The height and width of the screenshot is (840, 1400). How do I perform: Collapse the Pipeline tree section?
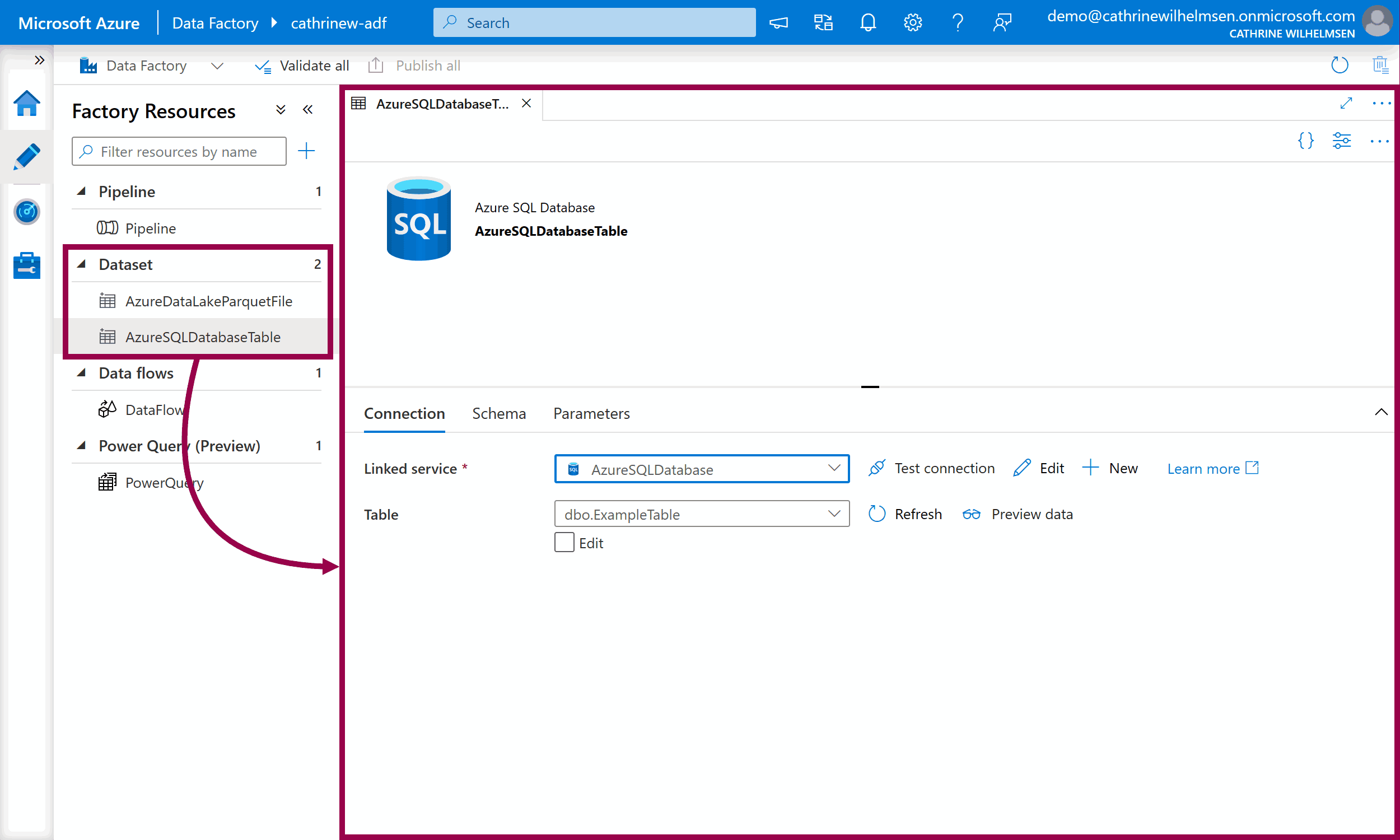coord(82,192)
